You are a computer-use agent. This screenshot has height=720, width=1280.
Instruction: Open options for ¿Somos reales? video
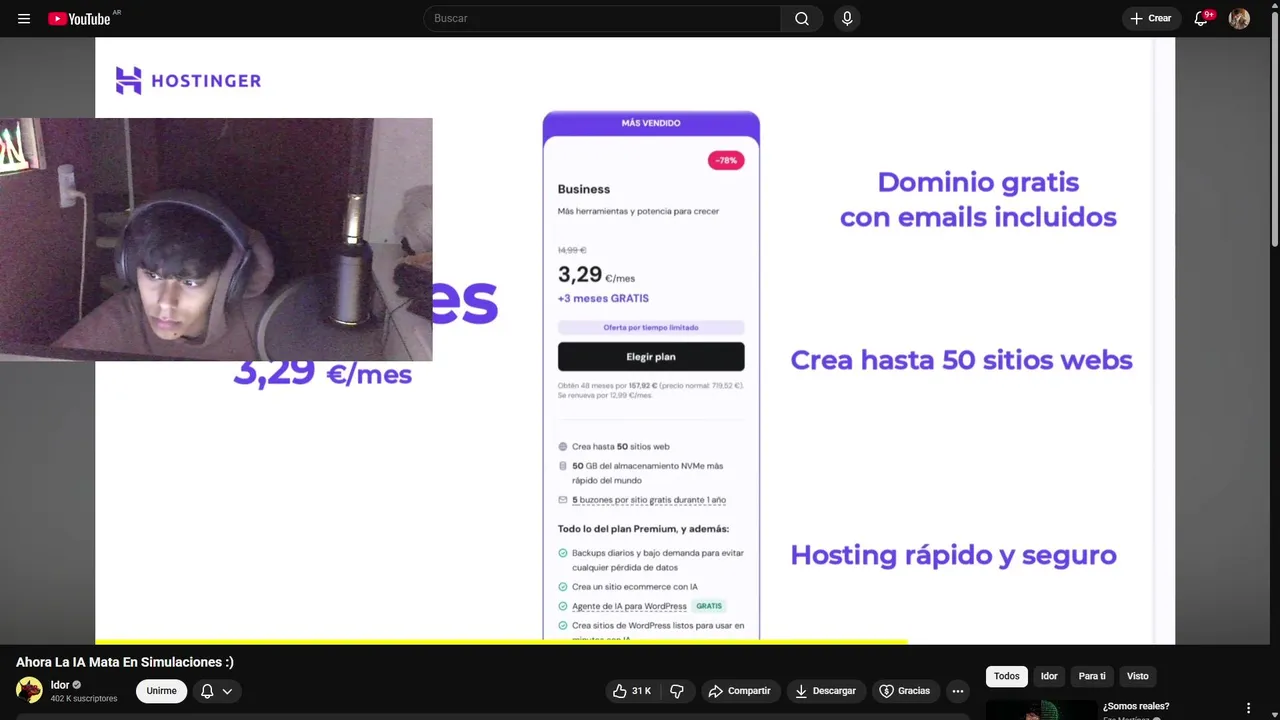coord(1248,708)
